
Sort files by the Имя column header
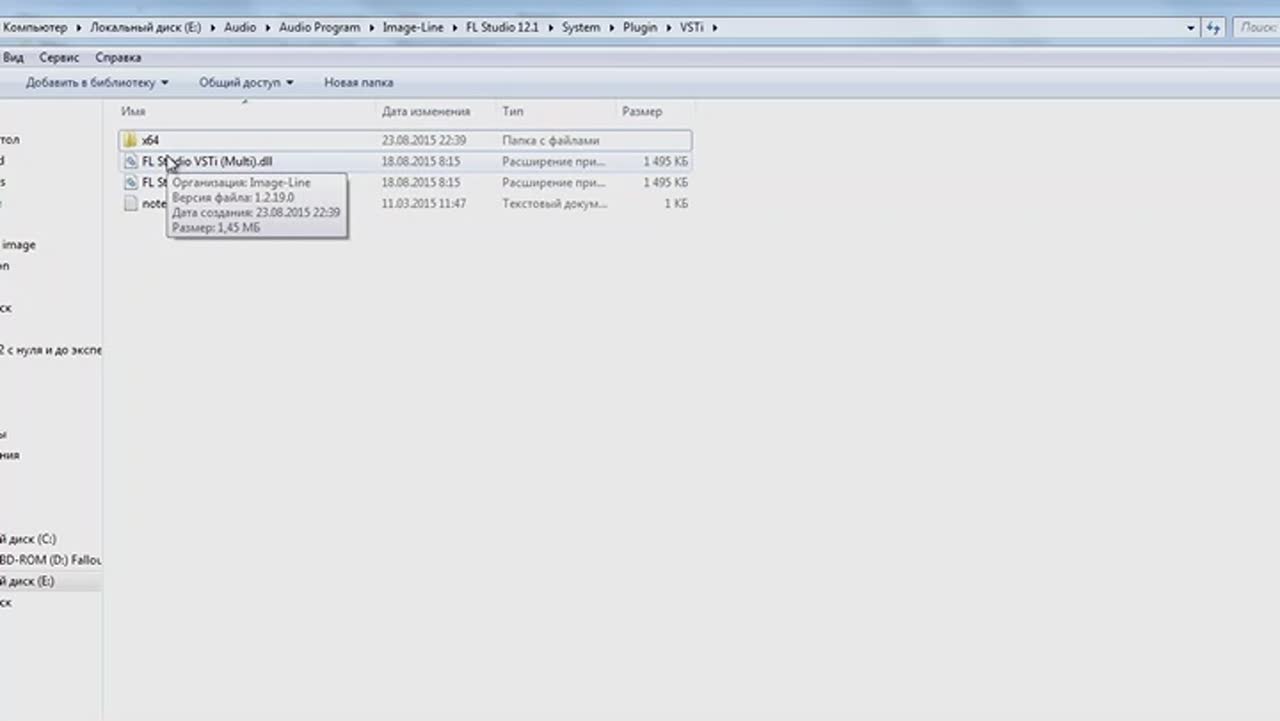134,112
